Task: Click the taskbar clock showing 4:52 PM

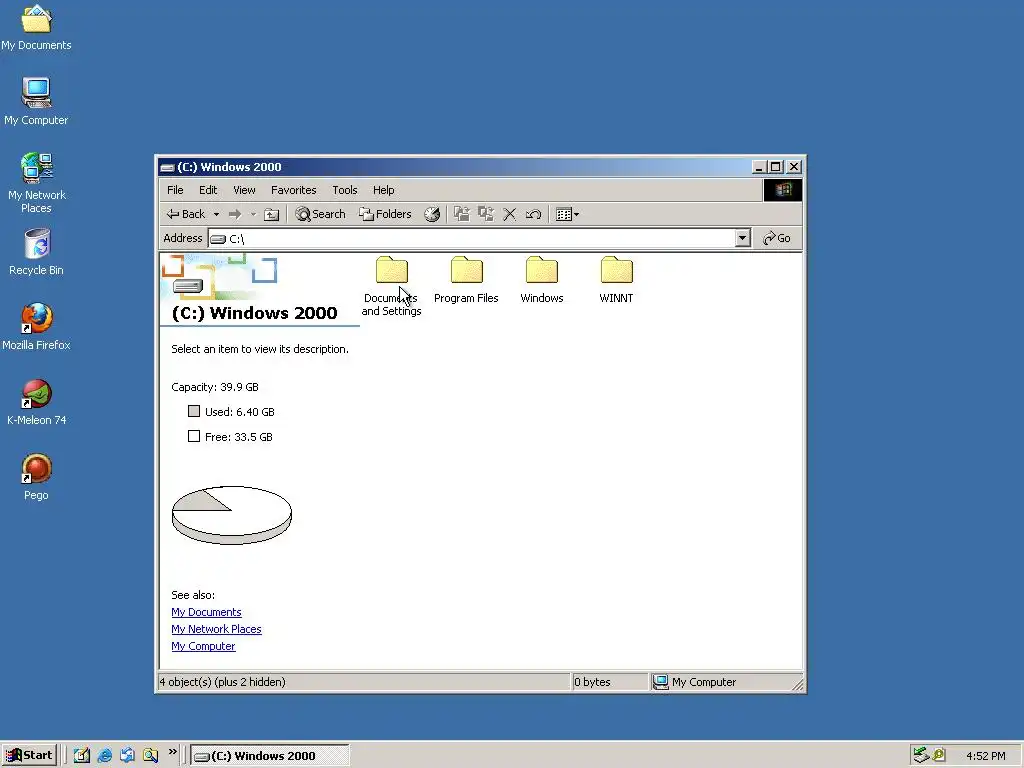Action: click(985, 756)
